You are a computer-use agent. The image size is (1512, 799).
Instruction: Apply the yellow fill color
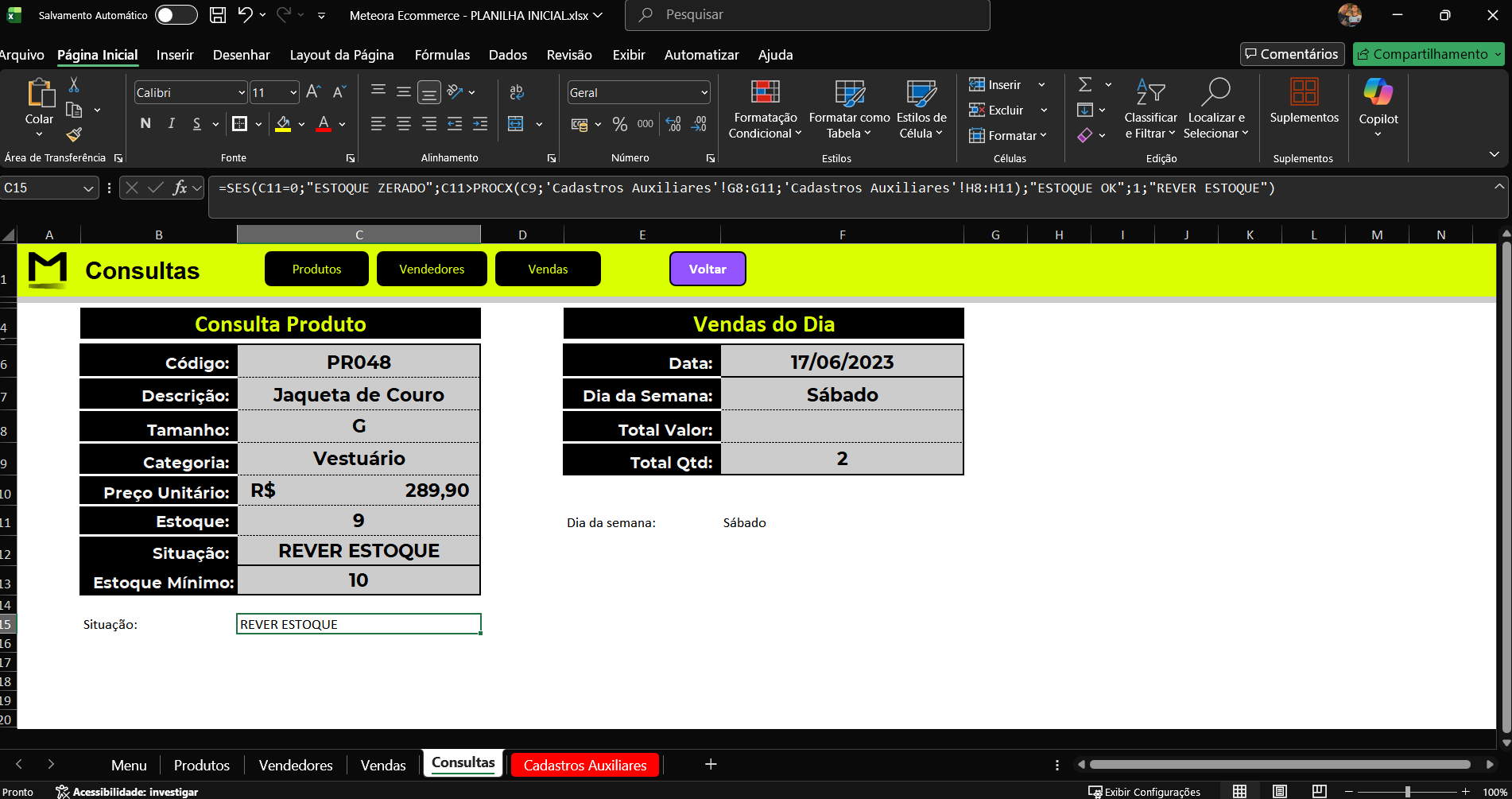point(283,123)
